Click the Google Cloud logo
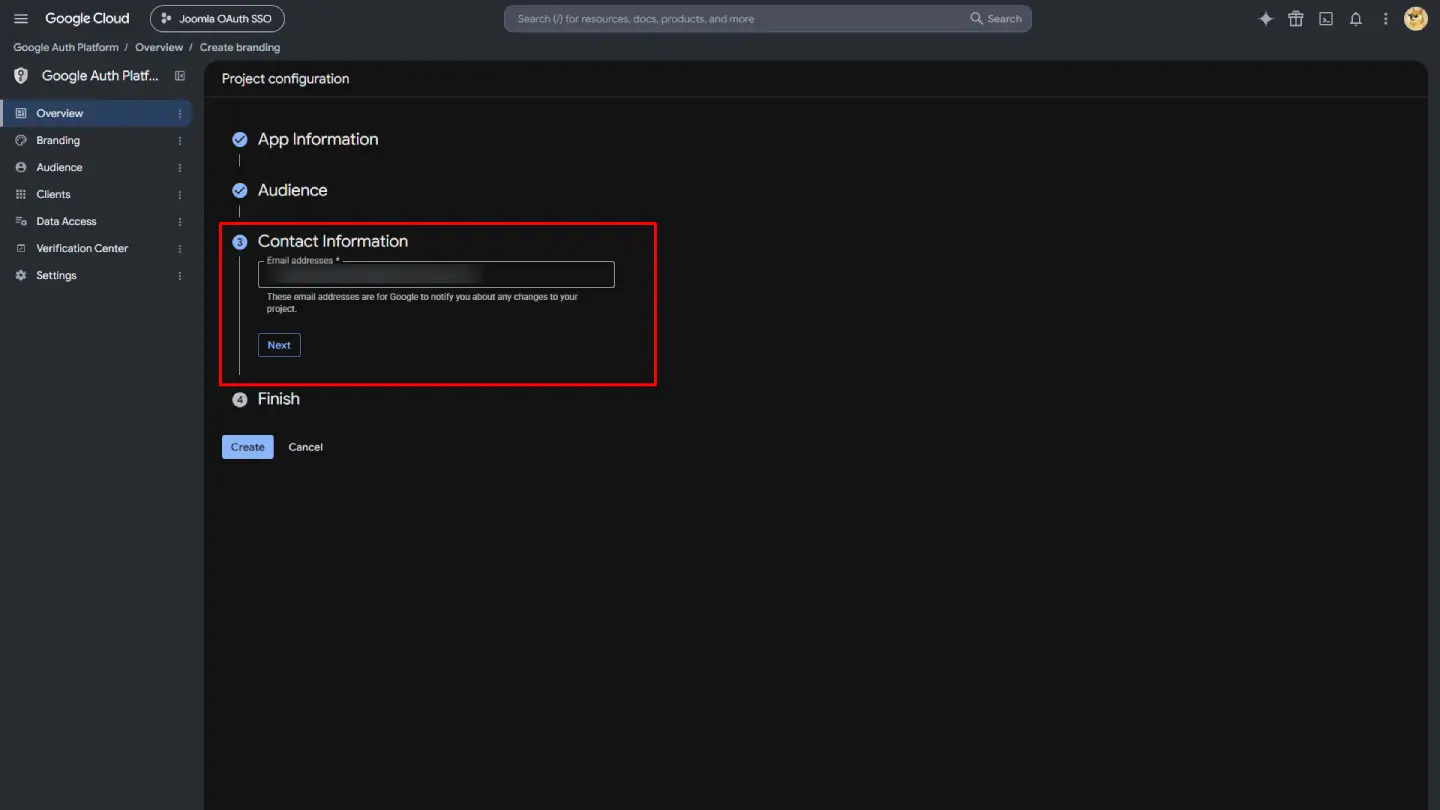The width and height of the screenshot is (1440, 810). tap(87, 19)
